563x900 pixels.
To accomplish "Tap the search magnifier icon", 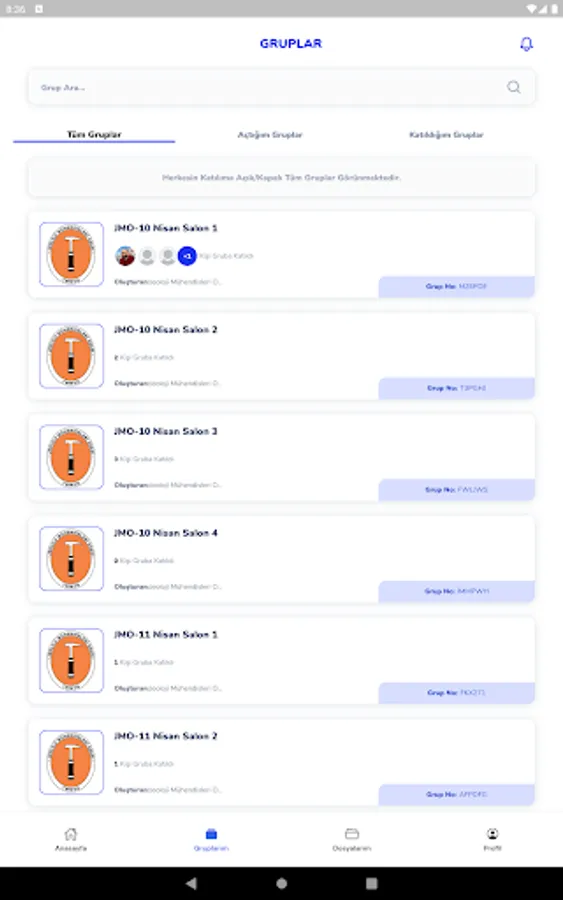I will coord(514,87).
